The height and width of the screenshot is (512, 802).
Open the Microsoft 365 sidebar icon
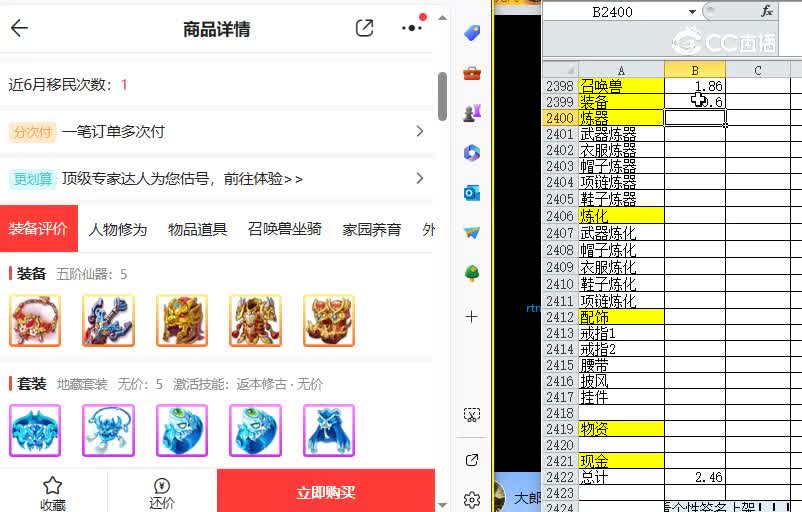coord(472,152)
